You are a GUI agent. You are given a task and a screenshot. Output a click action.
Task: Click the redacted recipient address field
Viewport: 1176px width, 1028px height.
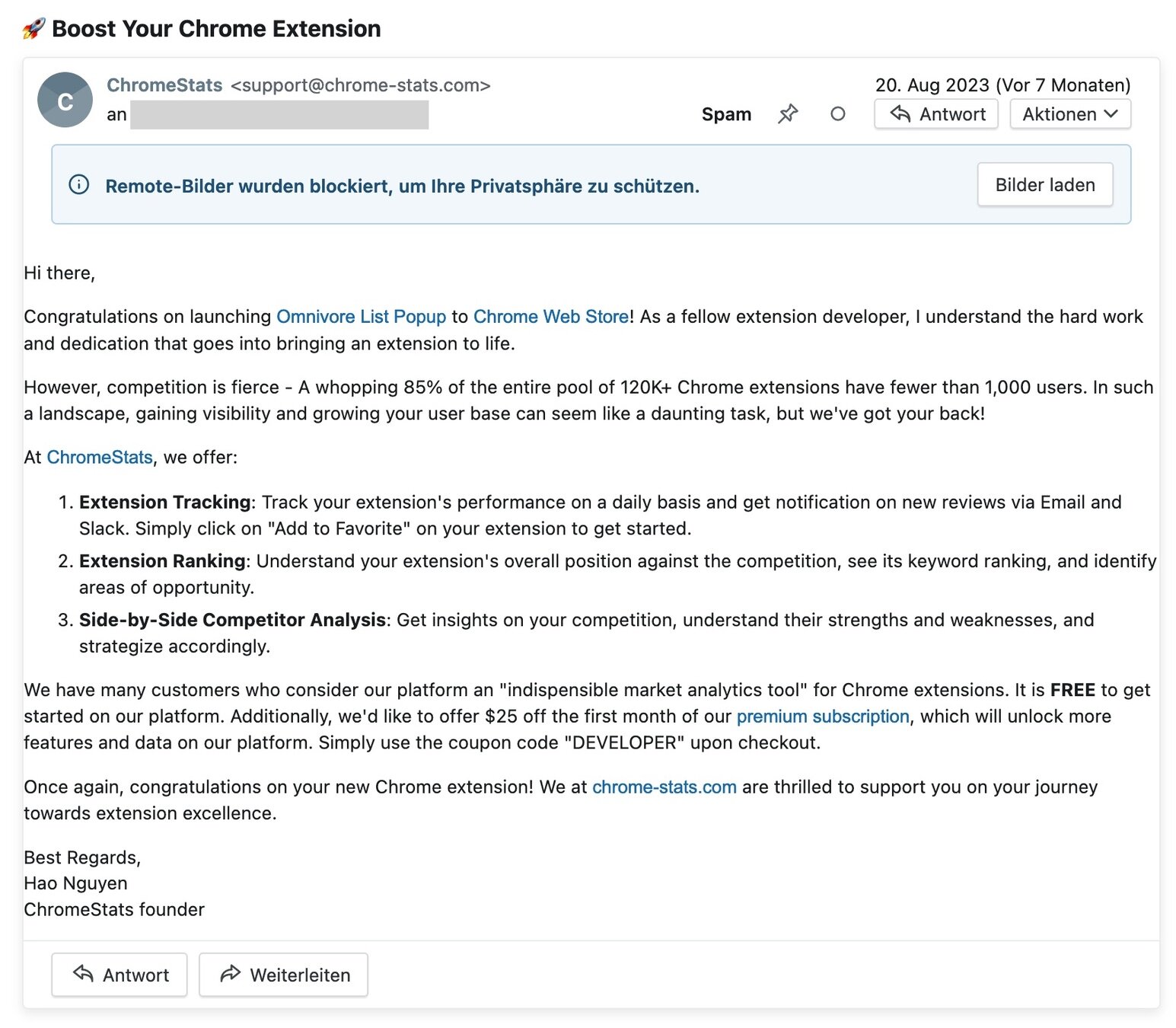279,115
